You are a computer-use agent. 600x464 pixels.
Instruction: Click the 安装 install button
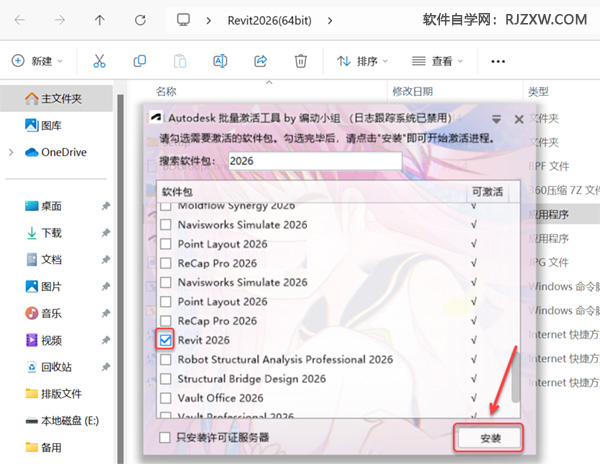point(490,438)
